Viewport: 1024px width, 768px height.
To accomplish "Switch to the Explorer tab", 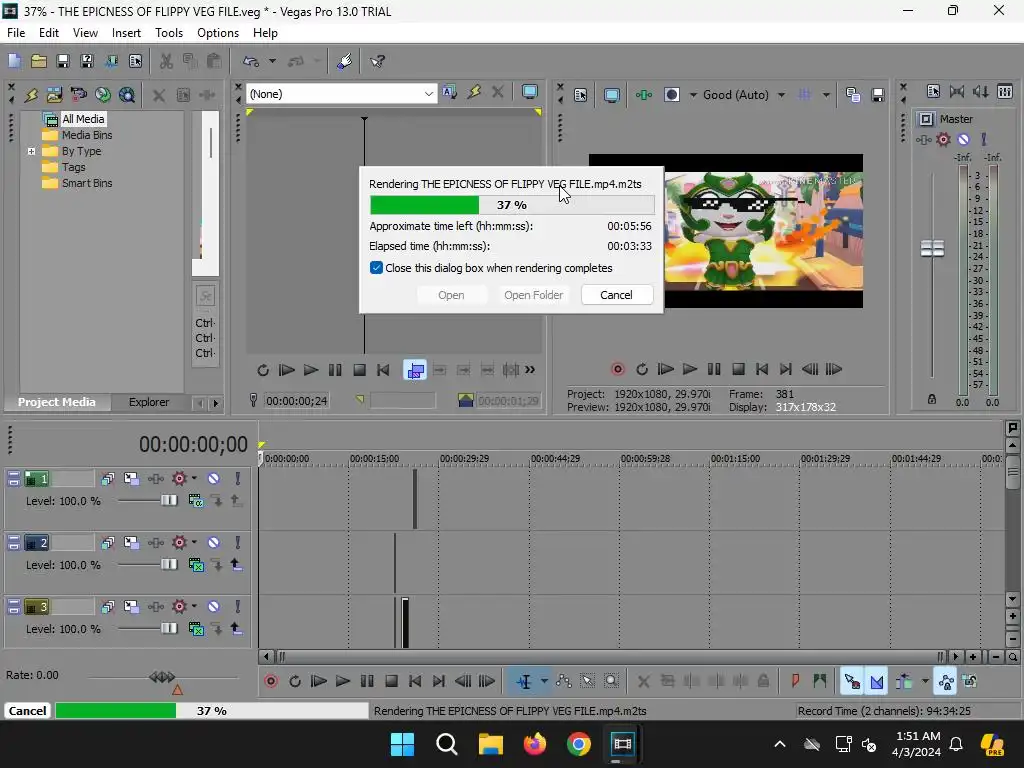I will coord(149,402).
